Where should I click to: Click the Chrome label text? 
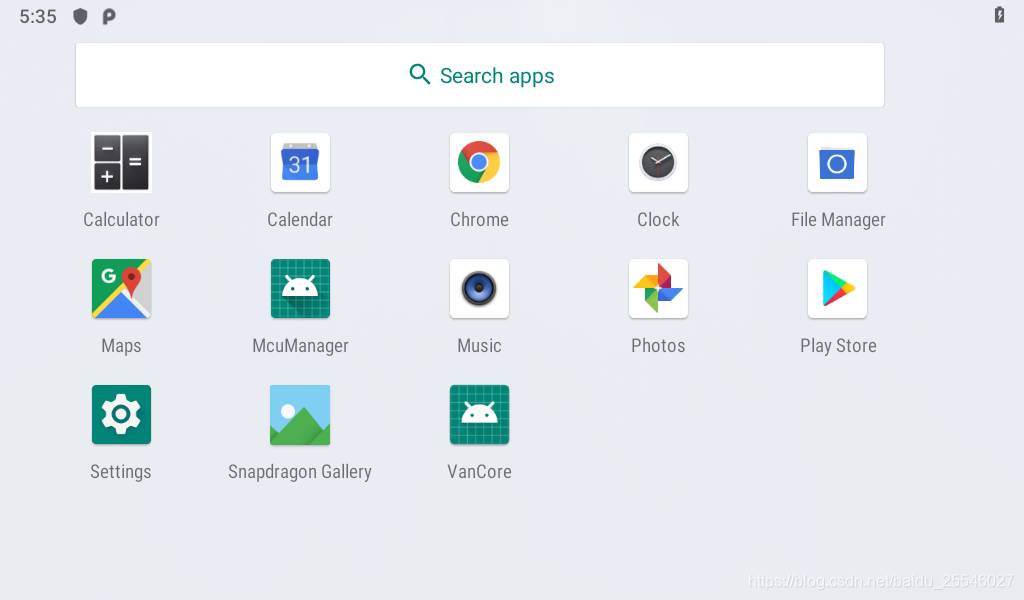point(479,220)
